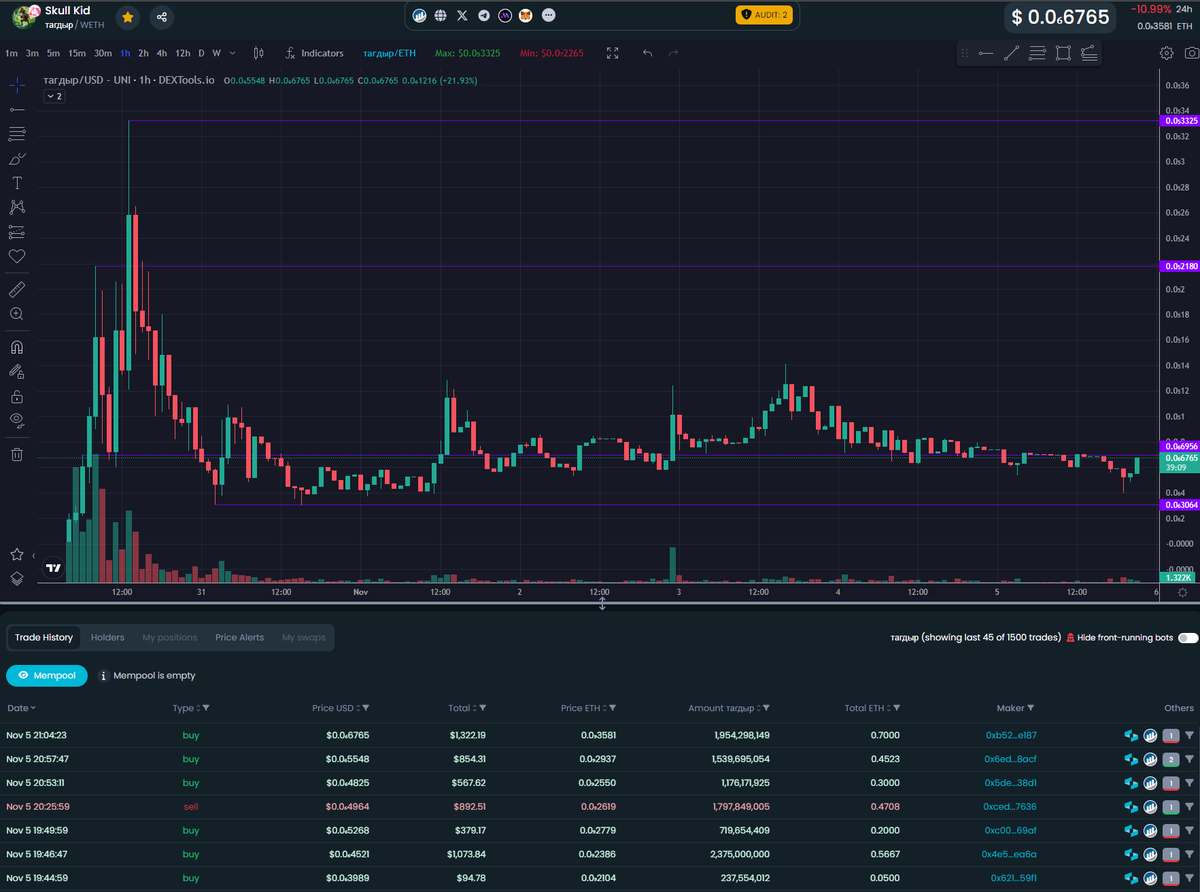Select the measure ruler tool
Viewport: 1200px width, 892px height.
coord(17,289)
